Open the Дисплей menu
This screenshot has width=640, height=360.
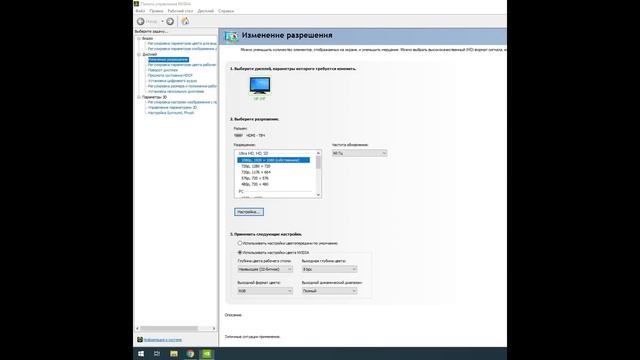(x=206, y=11)
